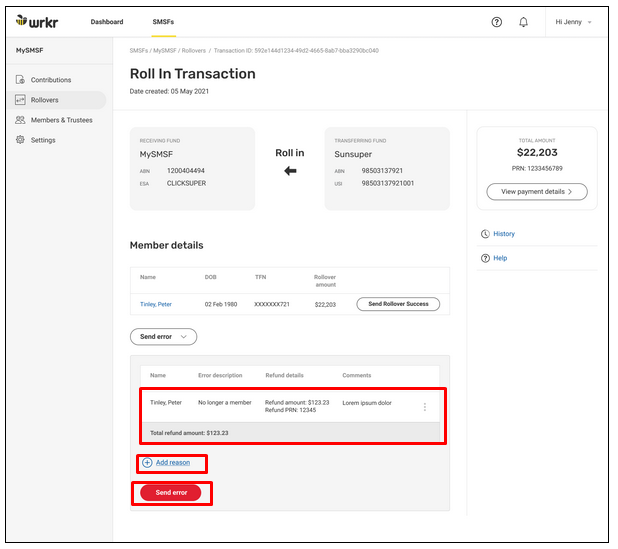Click the Member details heading

166,246
